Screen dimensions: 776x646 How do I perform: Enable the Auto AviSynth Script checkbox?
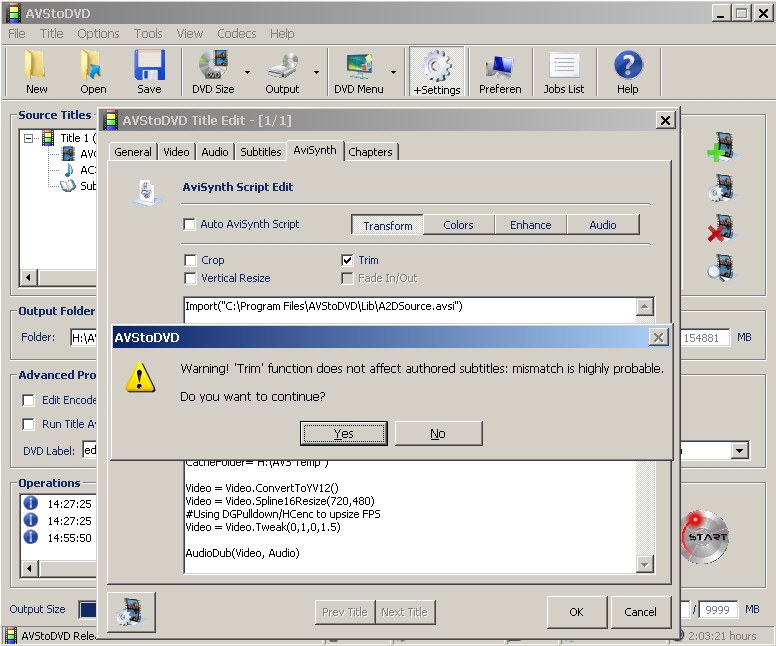click(x=189, y=224)
